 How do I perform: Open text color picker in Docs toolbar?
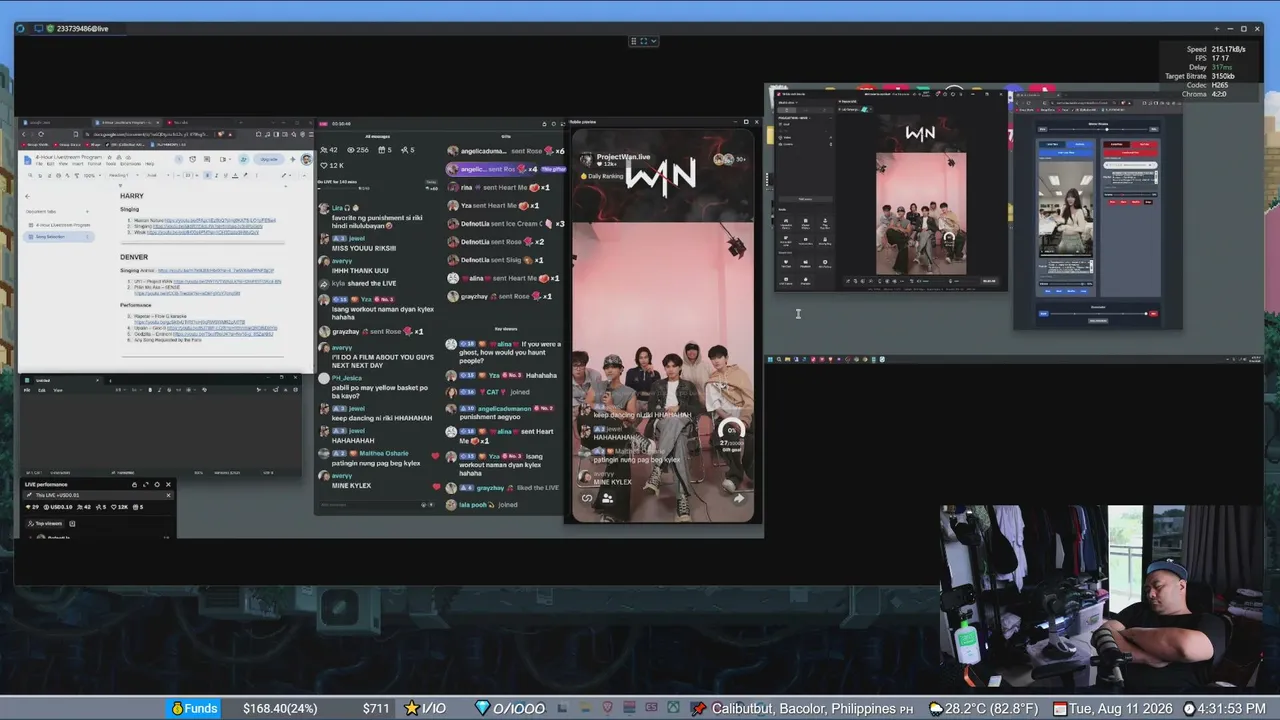[x=235, y=176]
